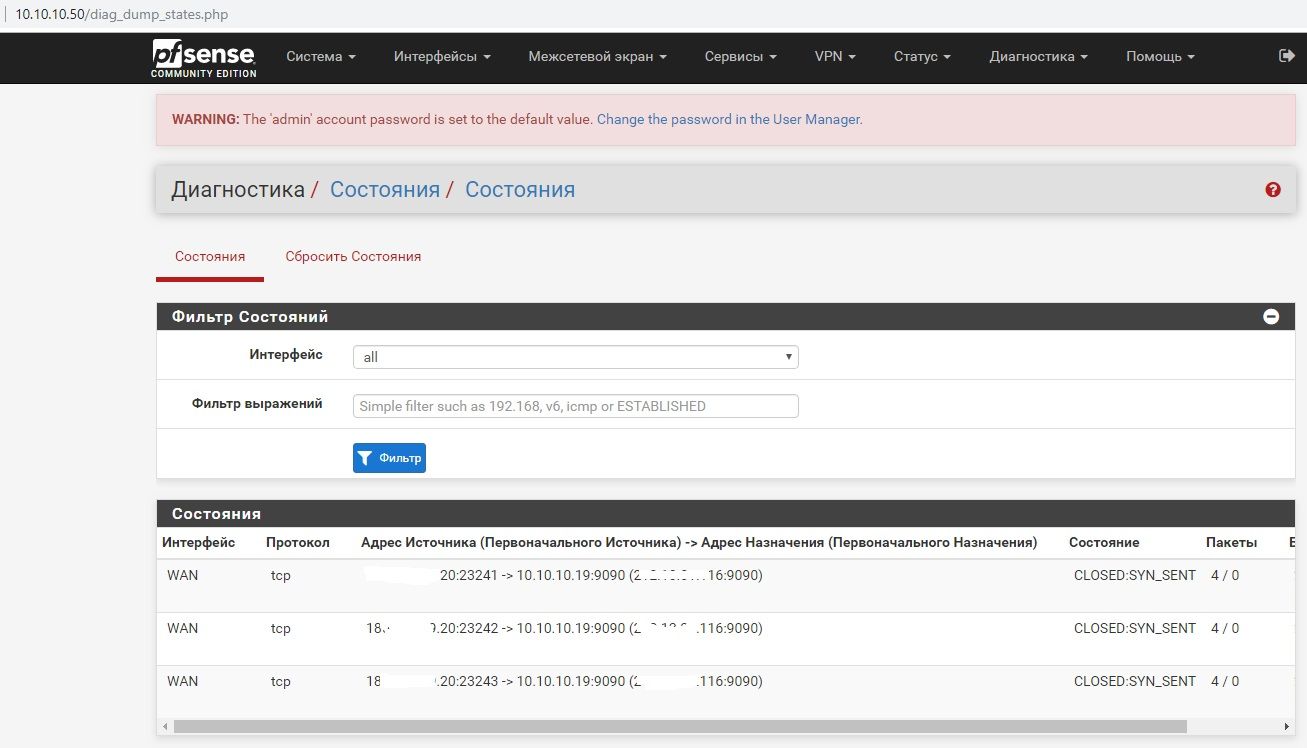1307x748 pixels.
Task: Open the Статус menu
Action: [921, 57]
